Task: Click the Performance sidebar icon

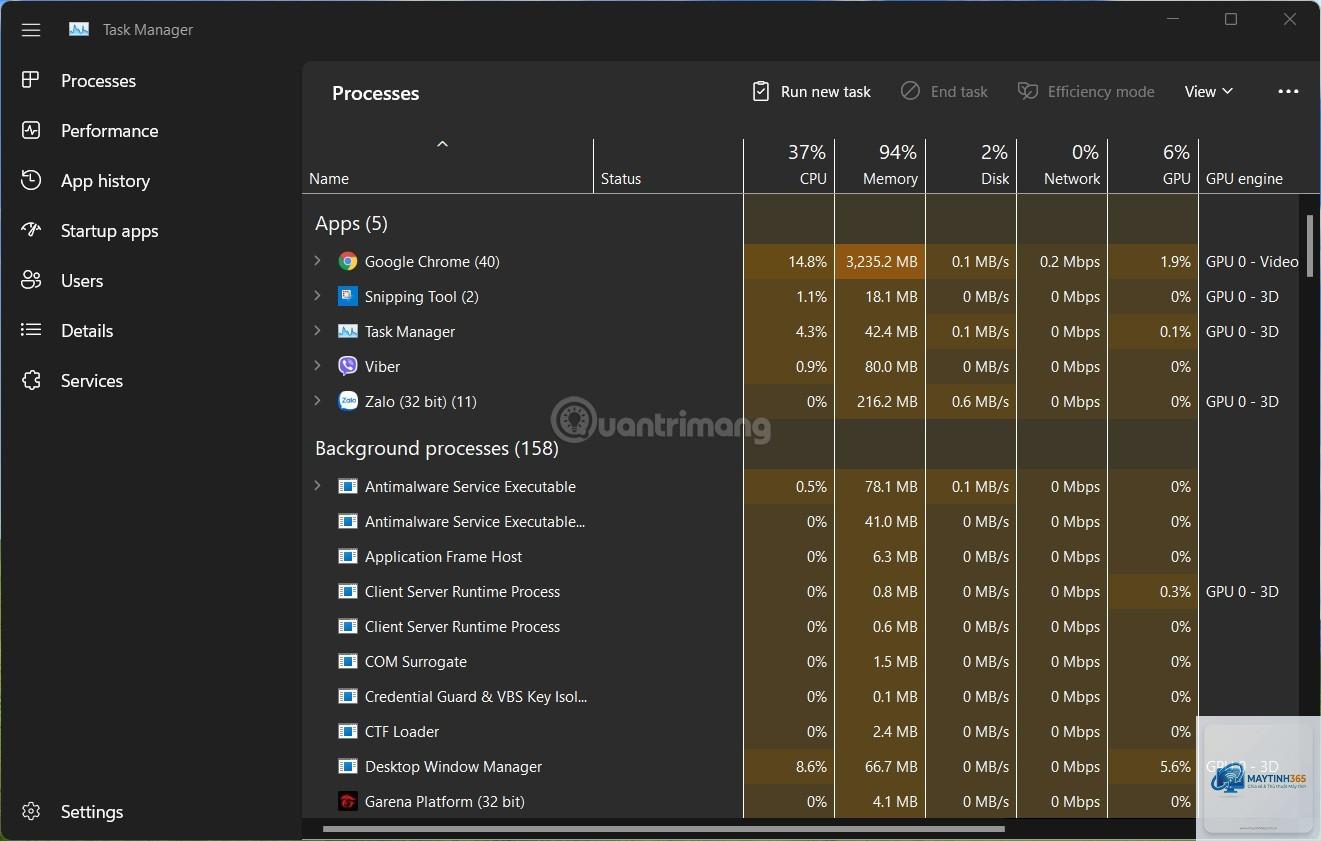Action: (31, 130)
